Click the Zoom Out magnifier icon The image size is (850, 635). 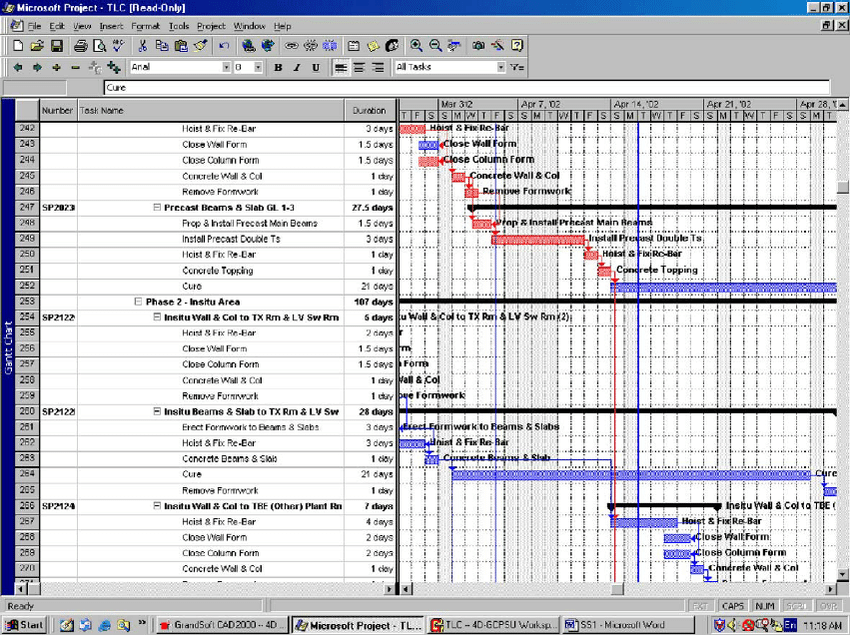point(435,46)
